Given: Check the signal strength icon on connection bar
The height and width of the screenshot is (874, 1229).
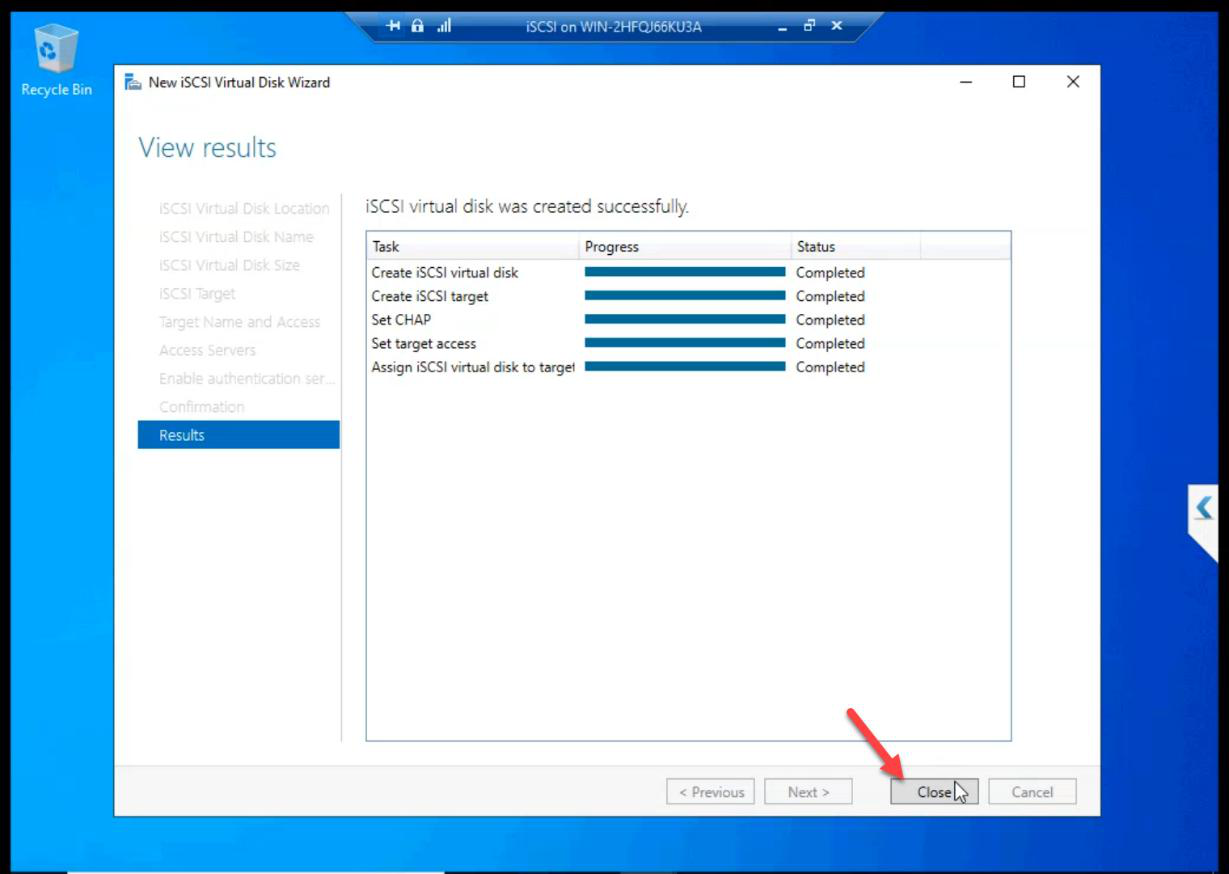Looking at the screenshot, I should pyautogui.click(x=444, y=26).
